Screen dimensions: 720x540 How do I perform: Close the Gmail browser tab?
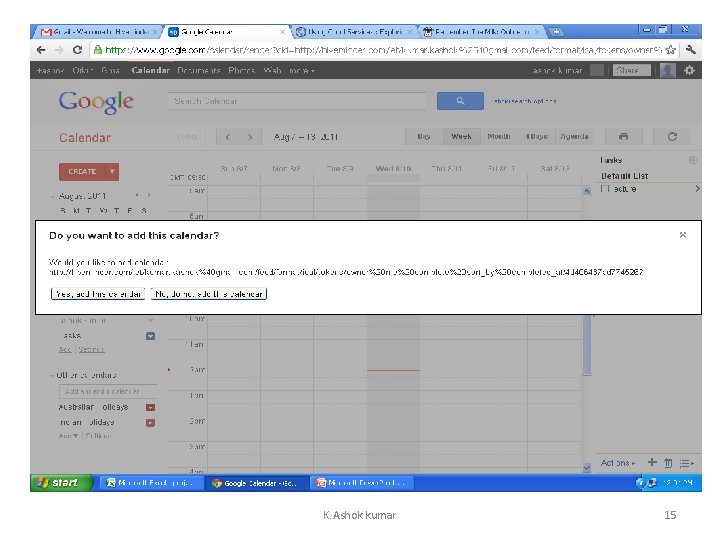tap(155, 32)
